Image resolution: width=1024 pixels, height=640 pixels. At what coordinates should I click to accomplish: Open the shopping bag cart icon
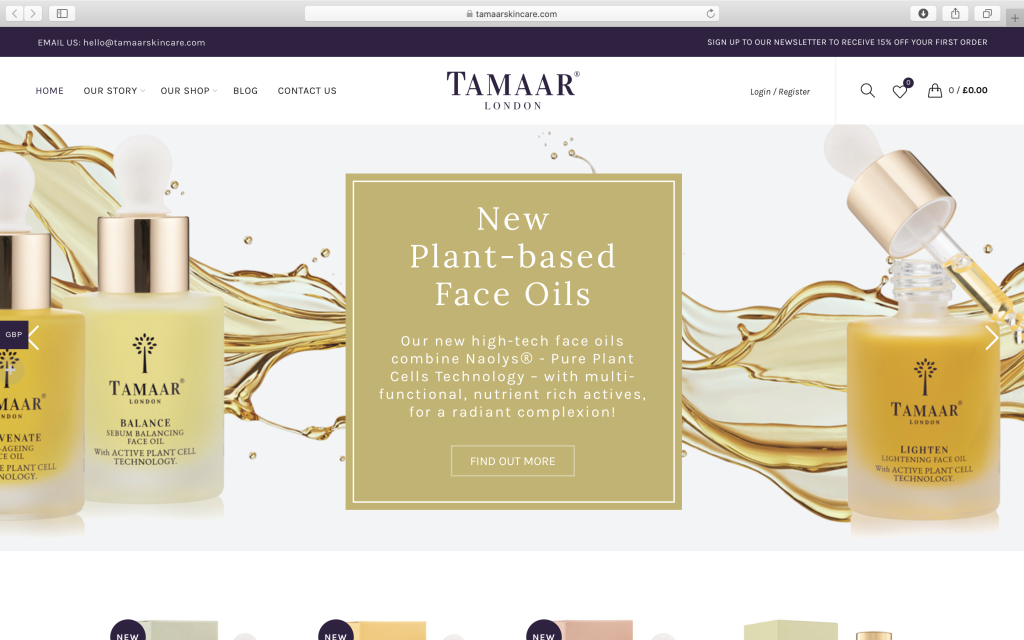[935, 90]
